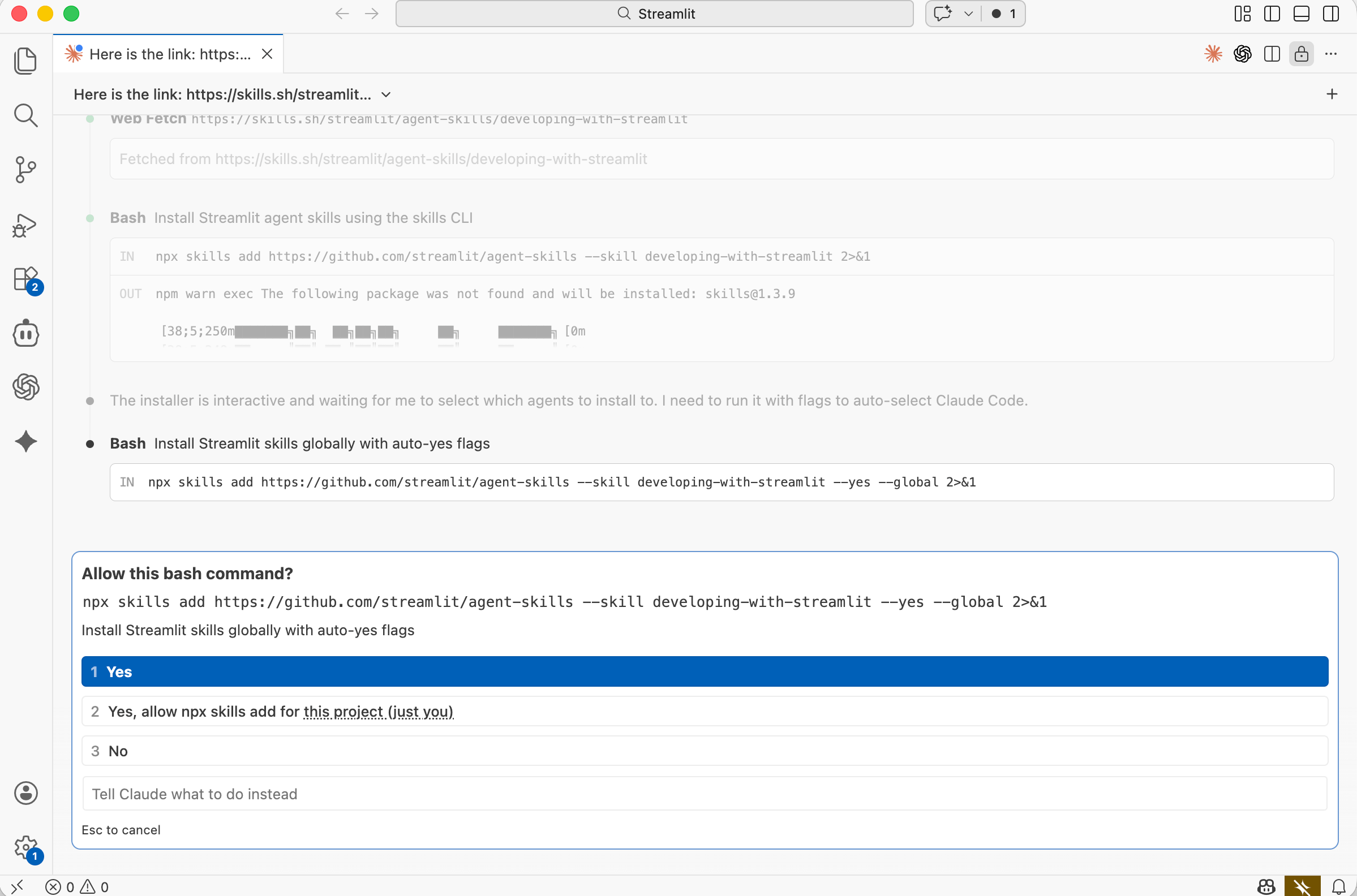Screen dimensions: 1357x896
Task: Open the Customize Layout button in title bar
Action: (1243, 14)
